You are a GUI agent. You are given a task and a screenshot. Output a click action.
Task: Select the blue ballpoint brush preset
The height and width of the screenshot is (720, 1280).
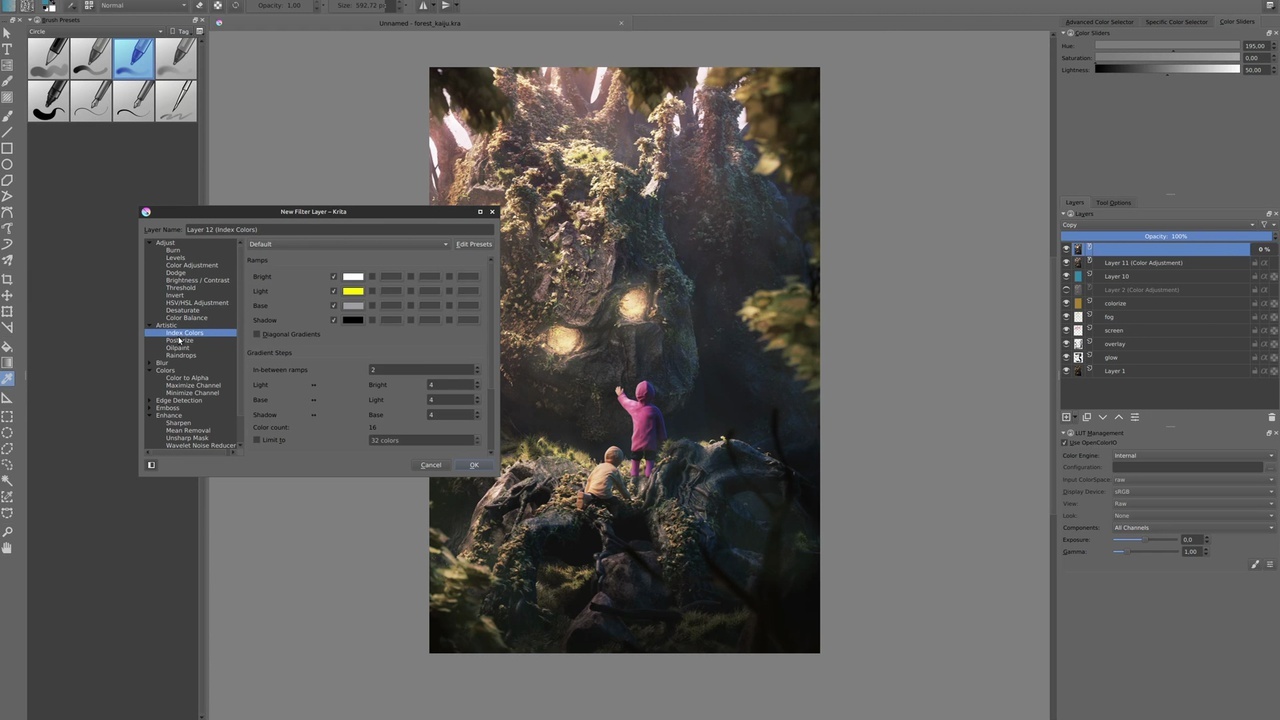(133, 57)
